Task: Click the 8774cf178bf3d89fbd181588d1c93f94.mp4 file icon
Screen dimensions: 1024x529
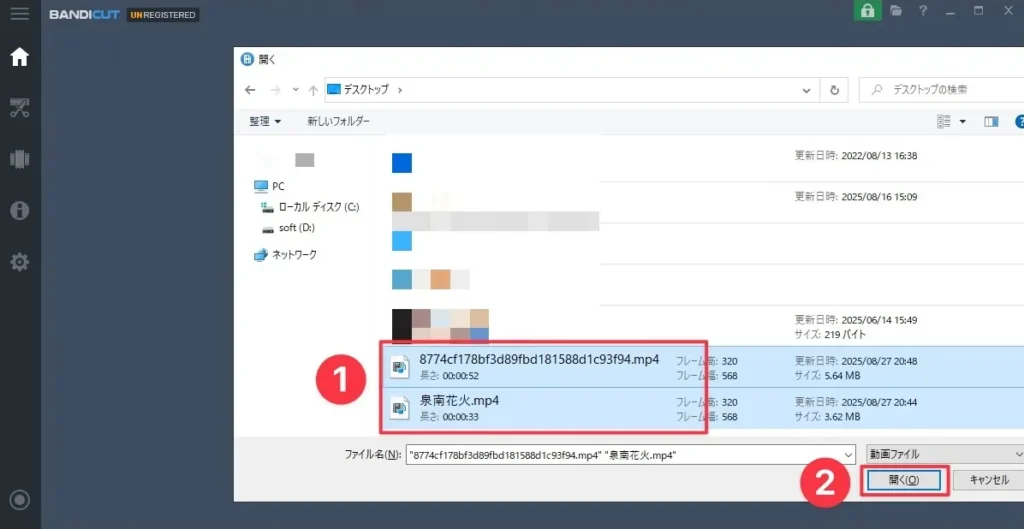Action: tap(400, 367)
